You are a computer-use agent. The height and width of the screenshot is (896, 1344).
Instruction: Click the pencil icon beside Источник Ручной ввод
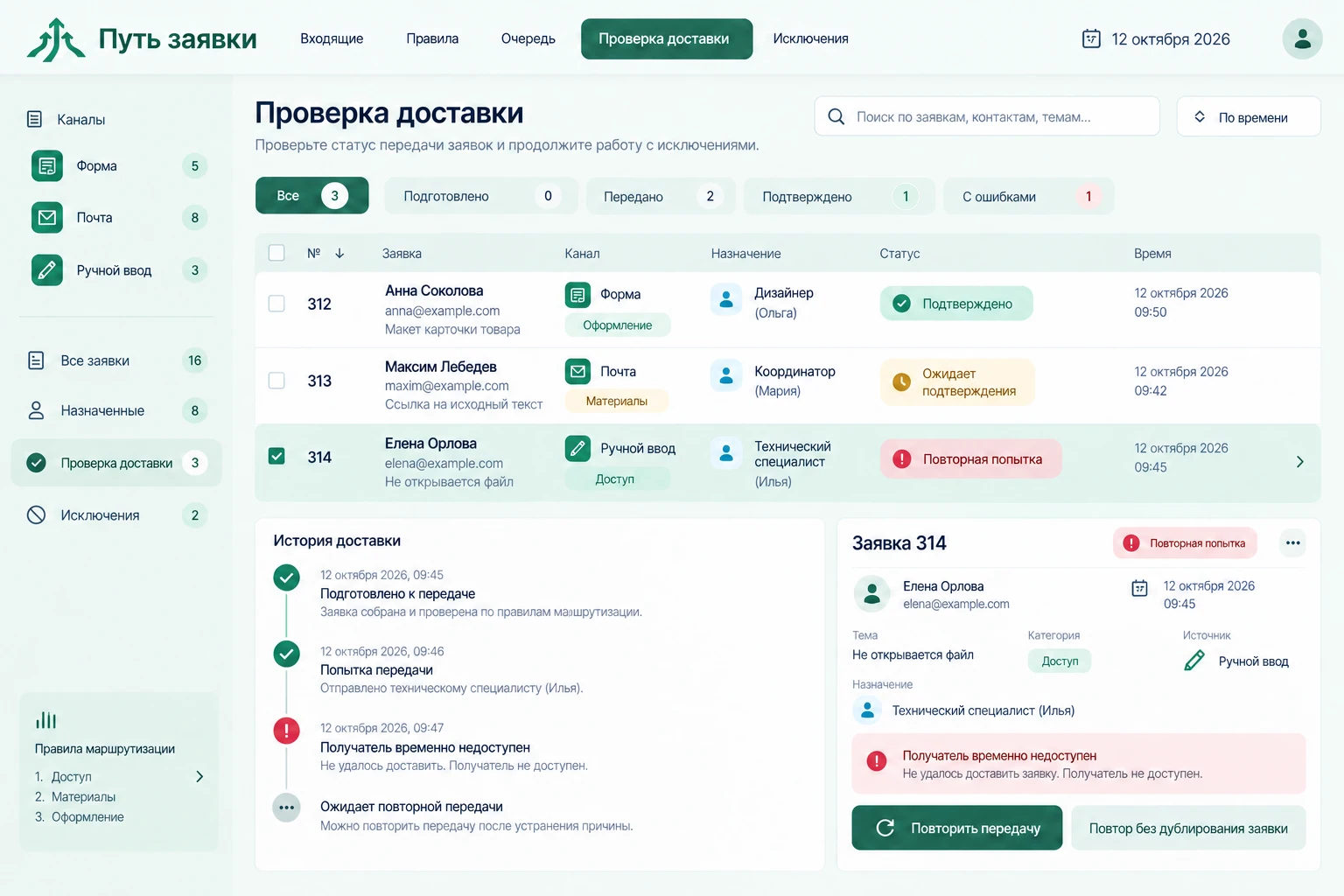[1194, 661]
